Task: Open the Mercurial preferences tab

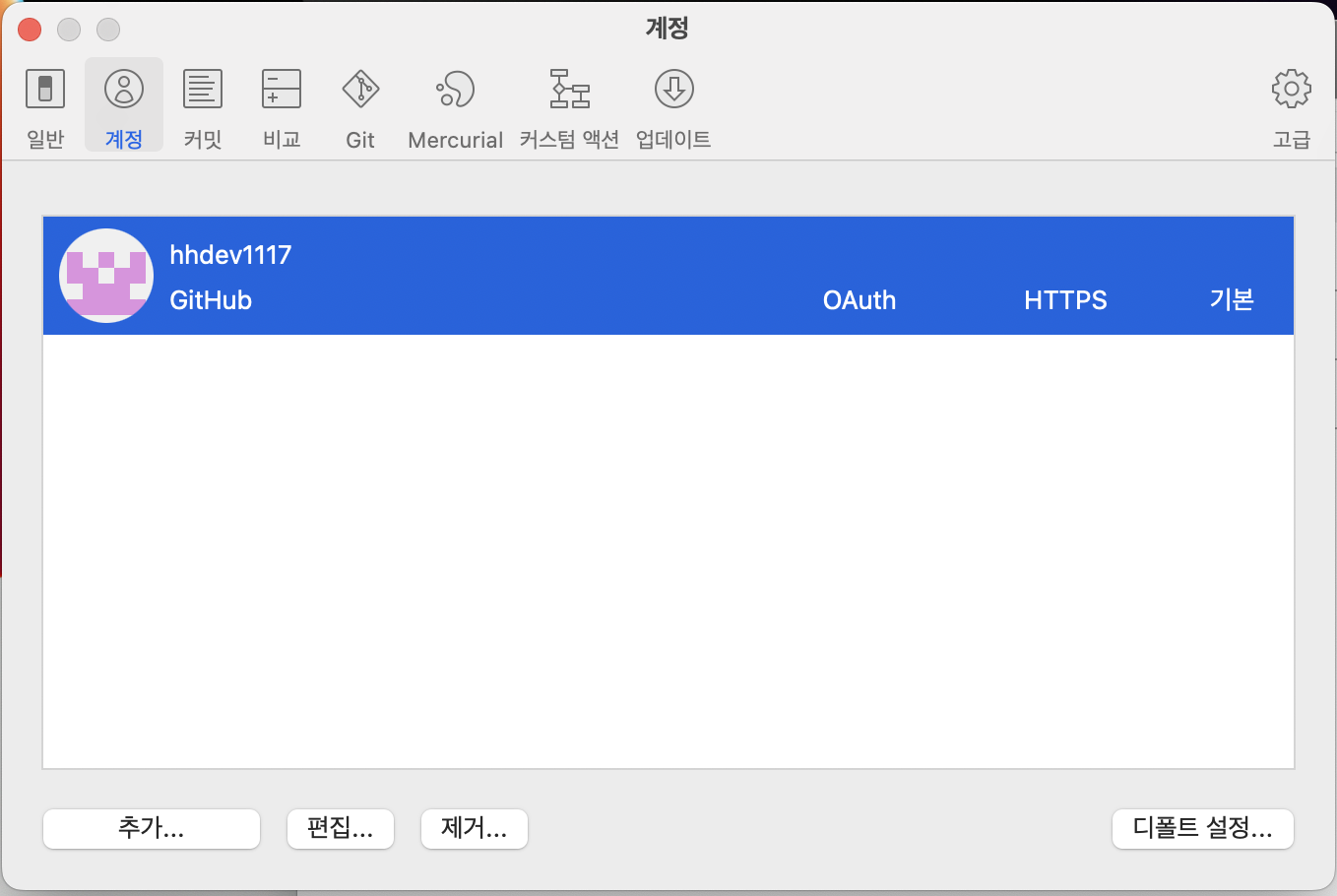Action: click(x=455, y=107)
